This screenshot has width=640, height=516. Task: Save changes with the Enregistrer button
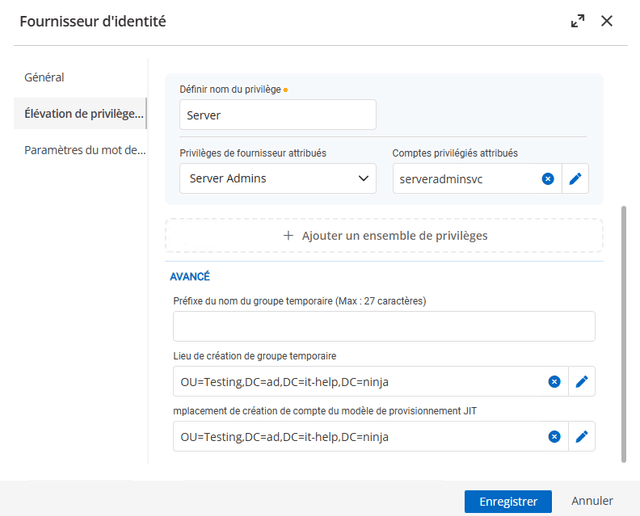point(508,501)
